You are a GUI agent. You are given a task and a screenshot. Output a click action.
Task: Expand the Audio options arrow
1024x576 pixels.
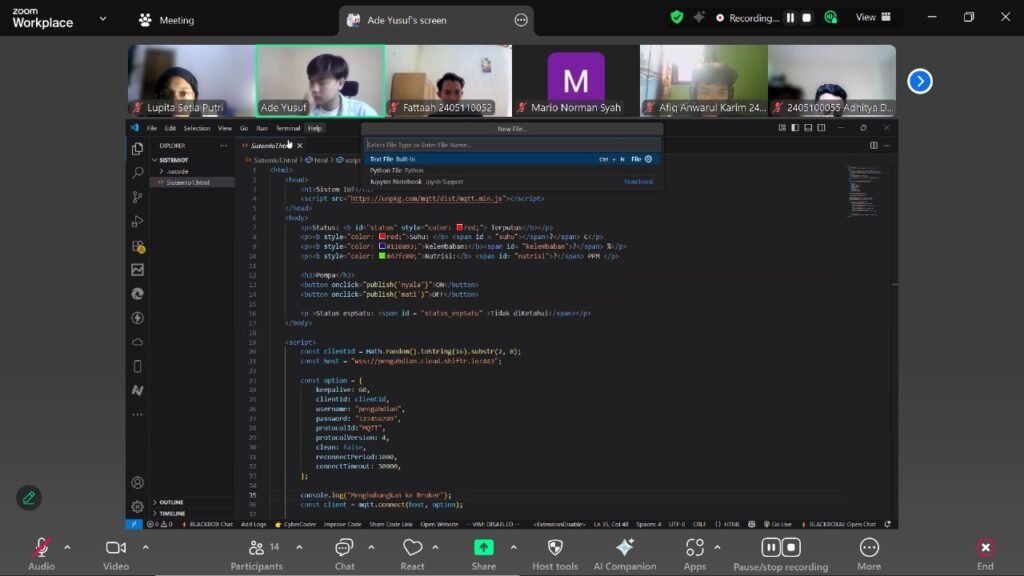point(68,547)
